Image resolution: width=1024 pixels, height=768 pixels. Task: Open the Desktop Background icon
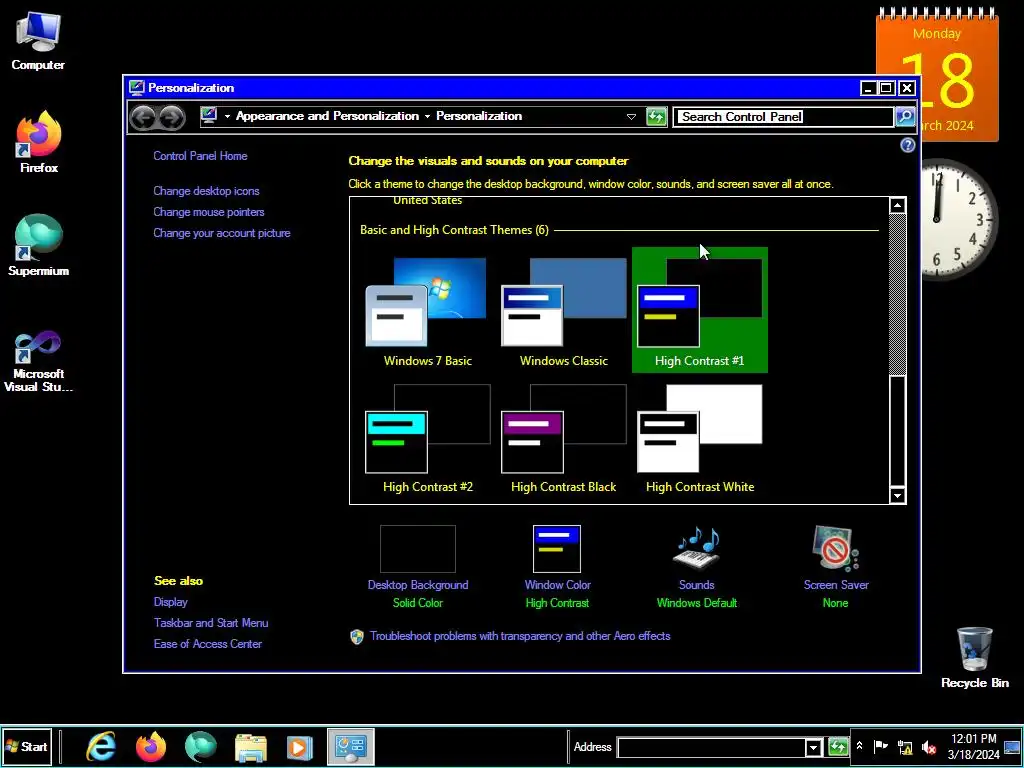pos(417,549)
